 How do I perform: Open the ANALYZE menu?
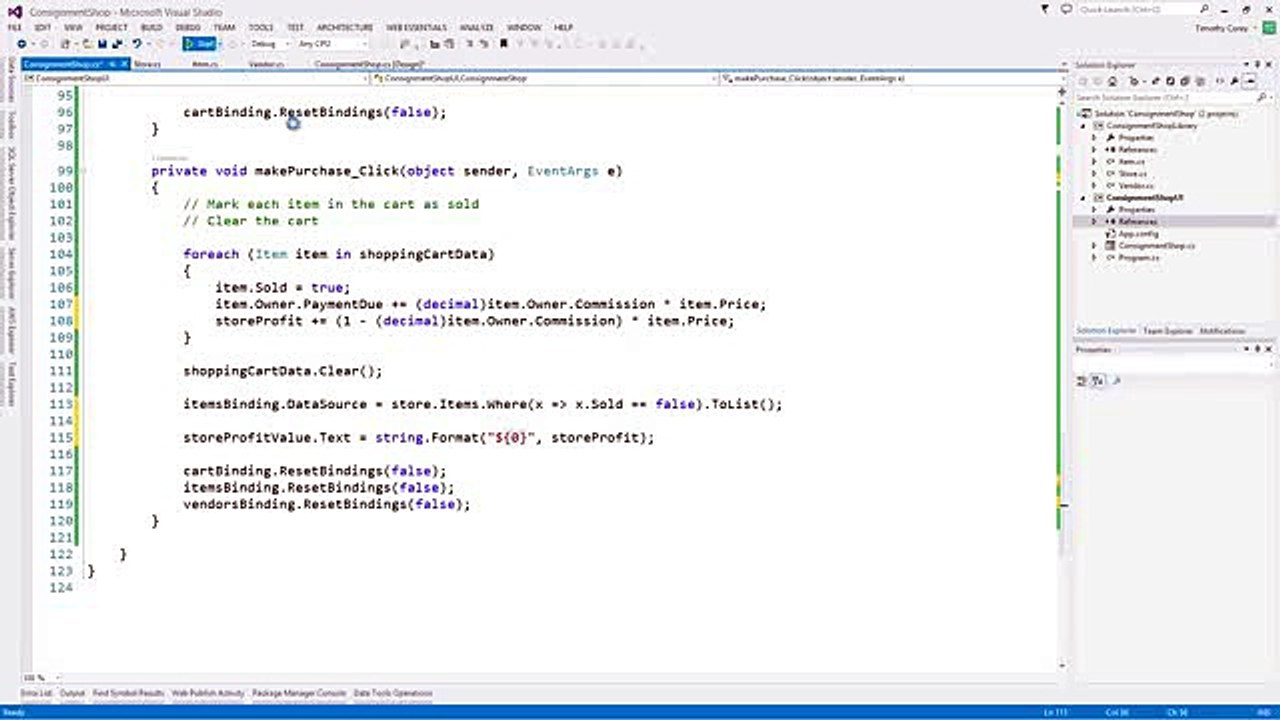coord(477,28)
